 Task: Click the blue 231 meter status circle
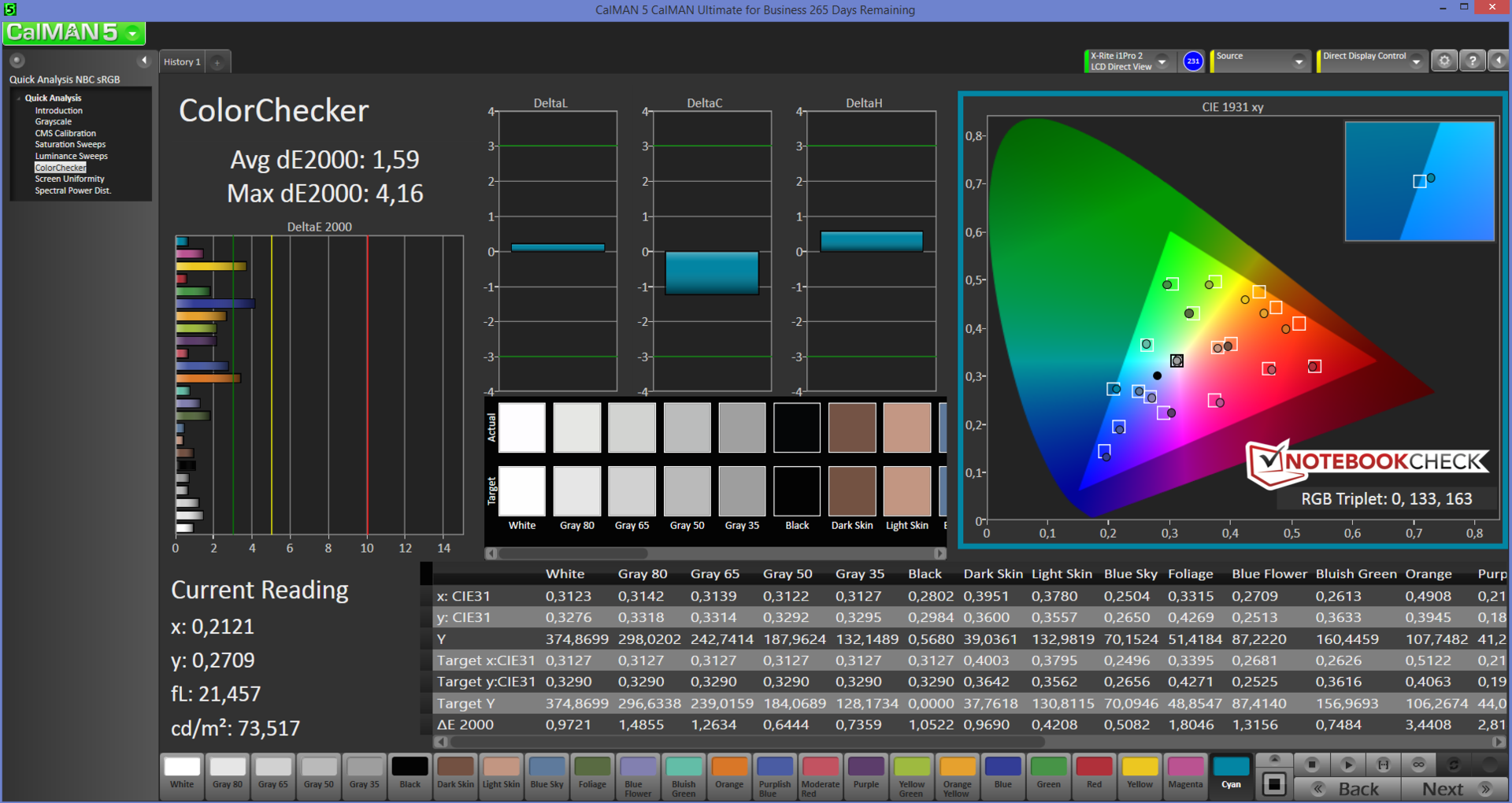[1193, 61]
